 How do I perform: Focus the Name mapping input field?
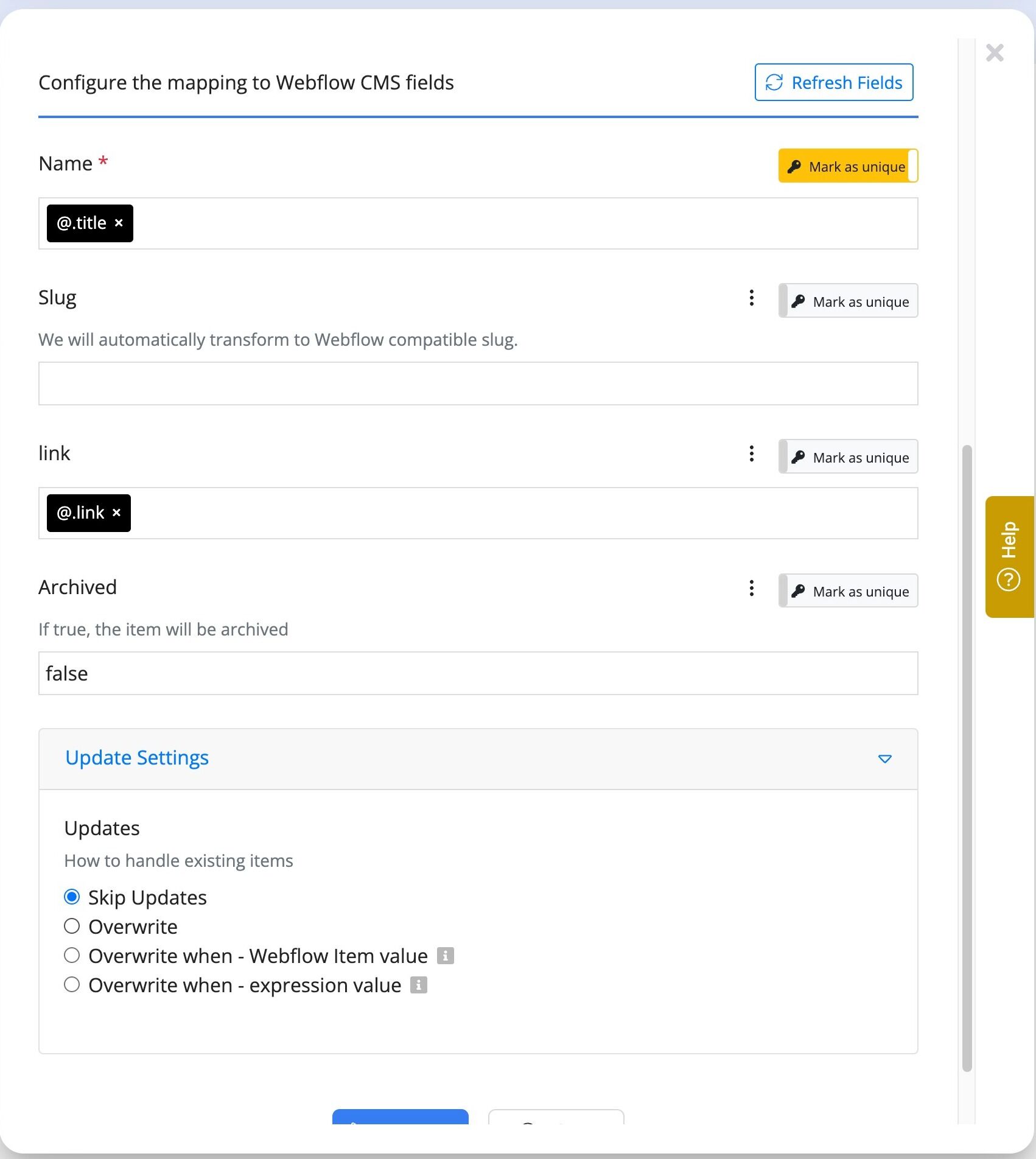[478, 223]
